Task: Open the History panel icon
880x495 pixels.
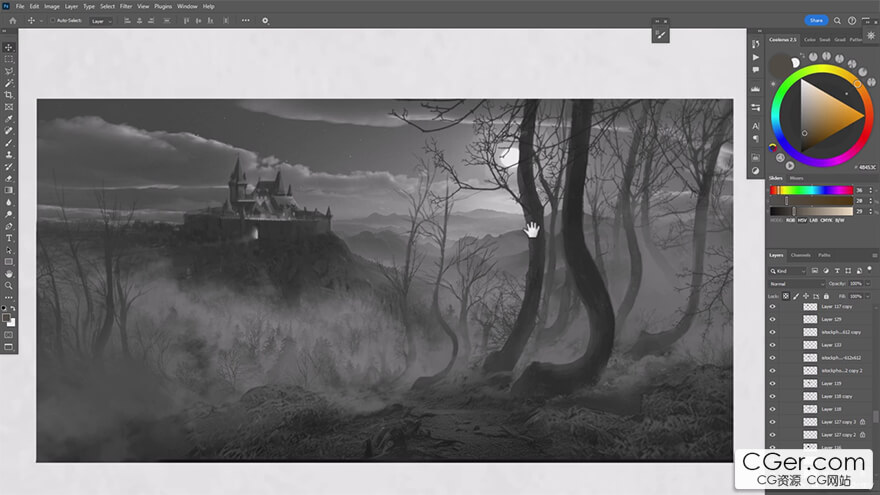Action: pos(755,44)
